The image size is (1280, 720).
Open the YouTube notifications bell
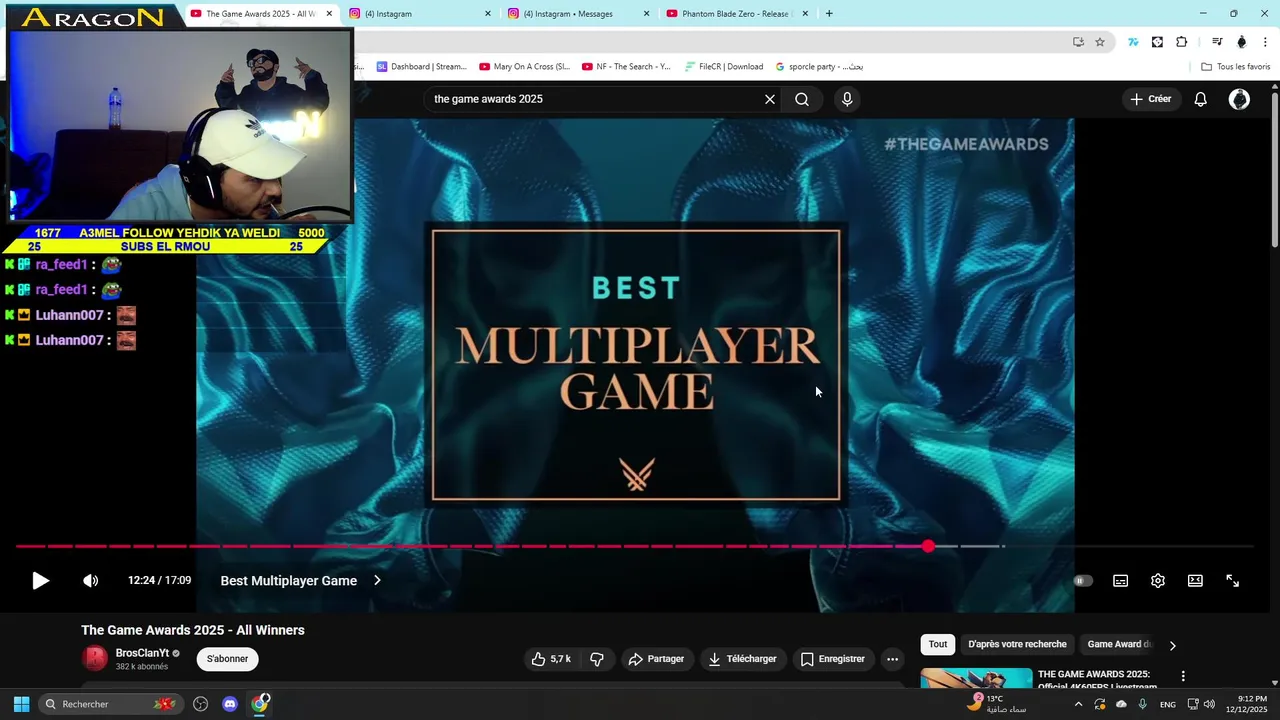[x=1201, y=99]
